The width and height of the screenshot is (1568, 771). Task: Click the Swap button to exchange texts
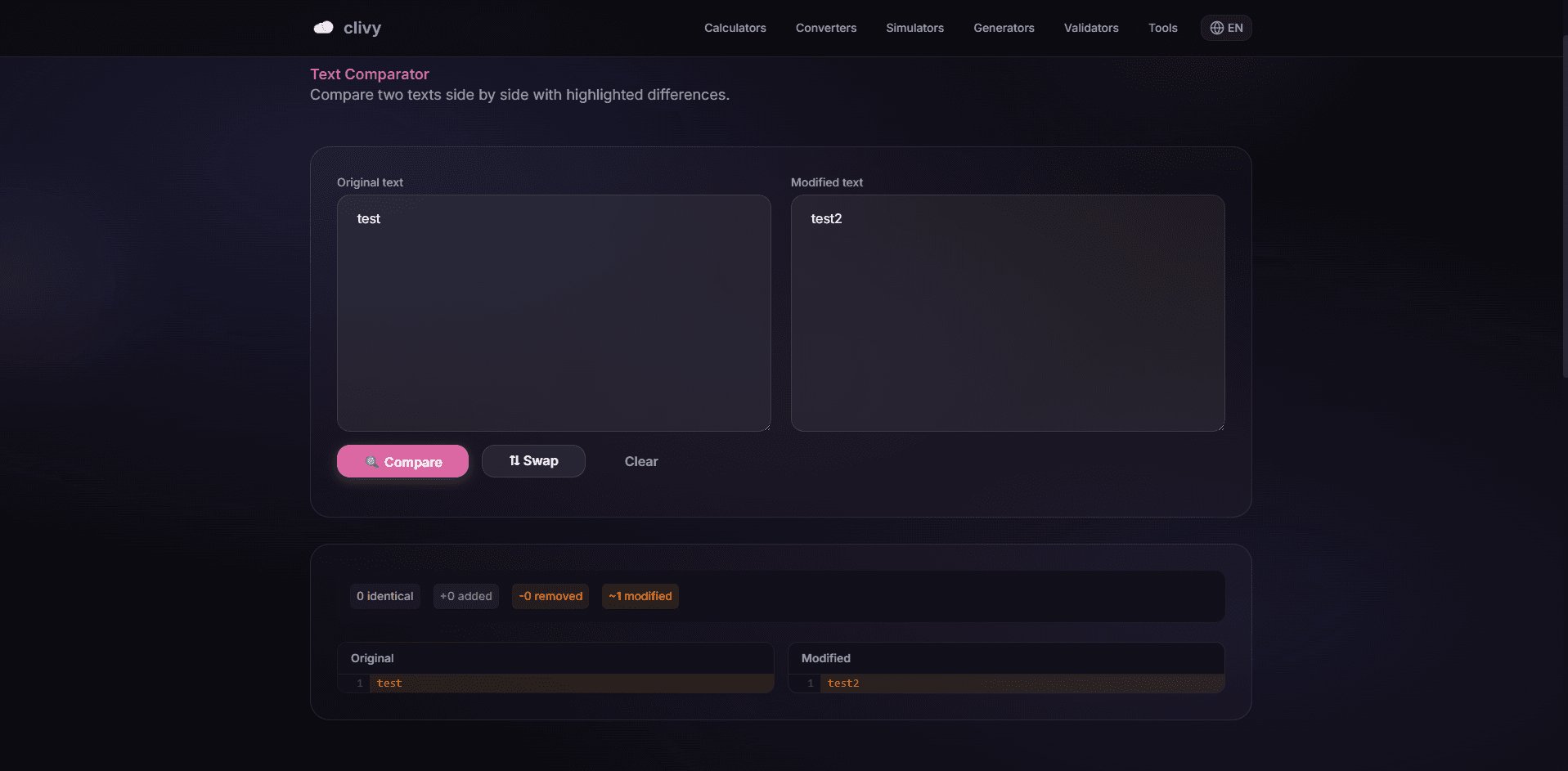[533, 460]
